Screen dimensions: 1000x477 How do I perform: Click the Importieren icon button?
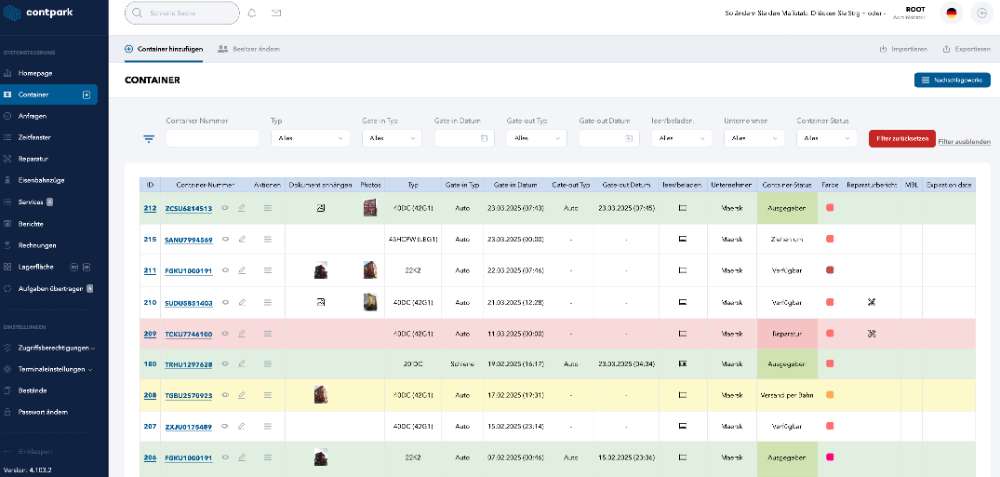coord(903,49)
